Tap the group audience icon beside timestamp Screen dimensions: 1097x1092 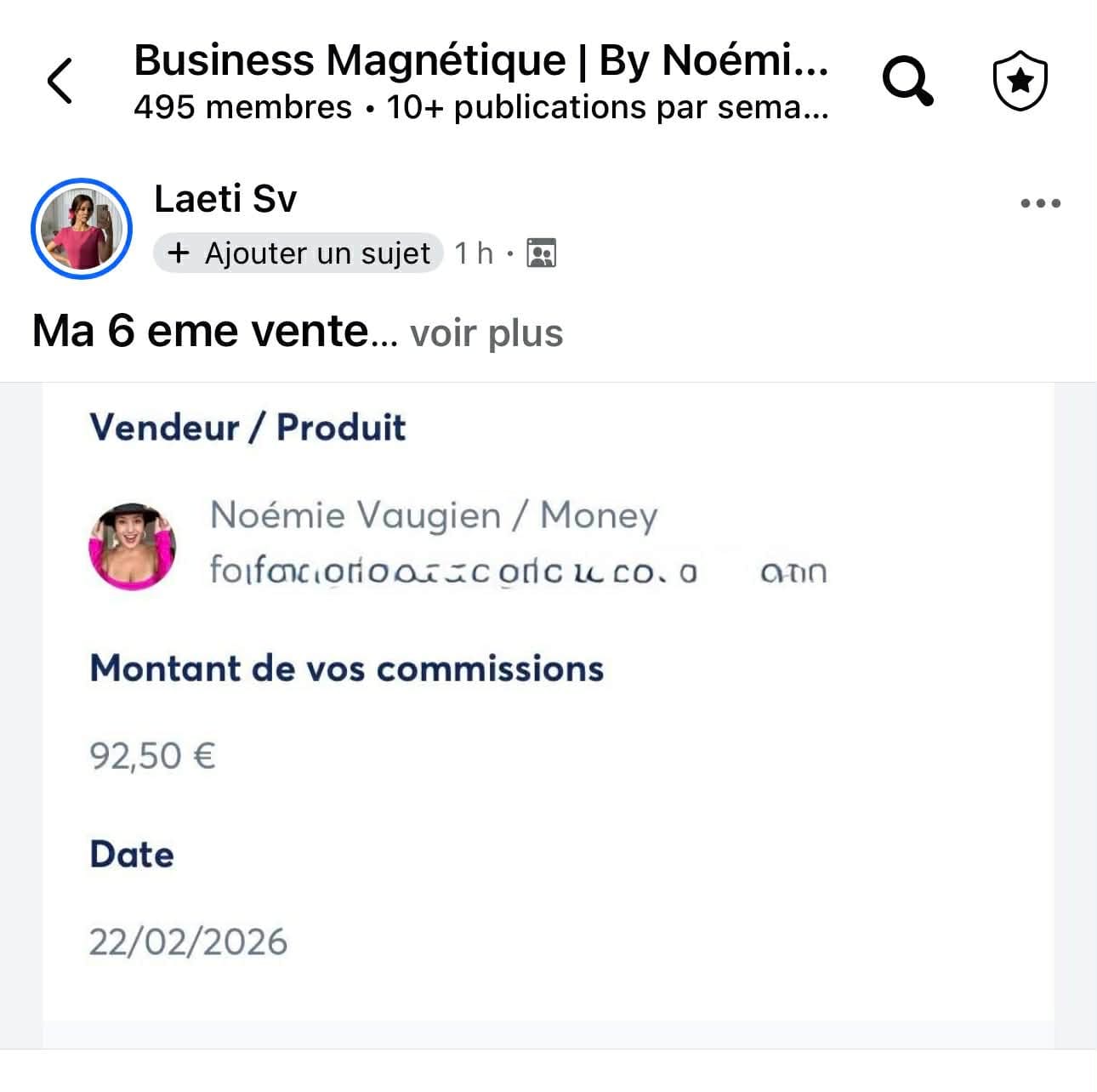coord(542,253)
